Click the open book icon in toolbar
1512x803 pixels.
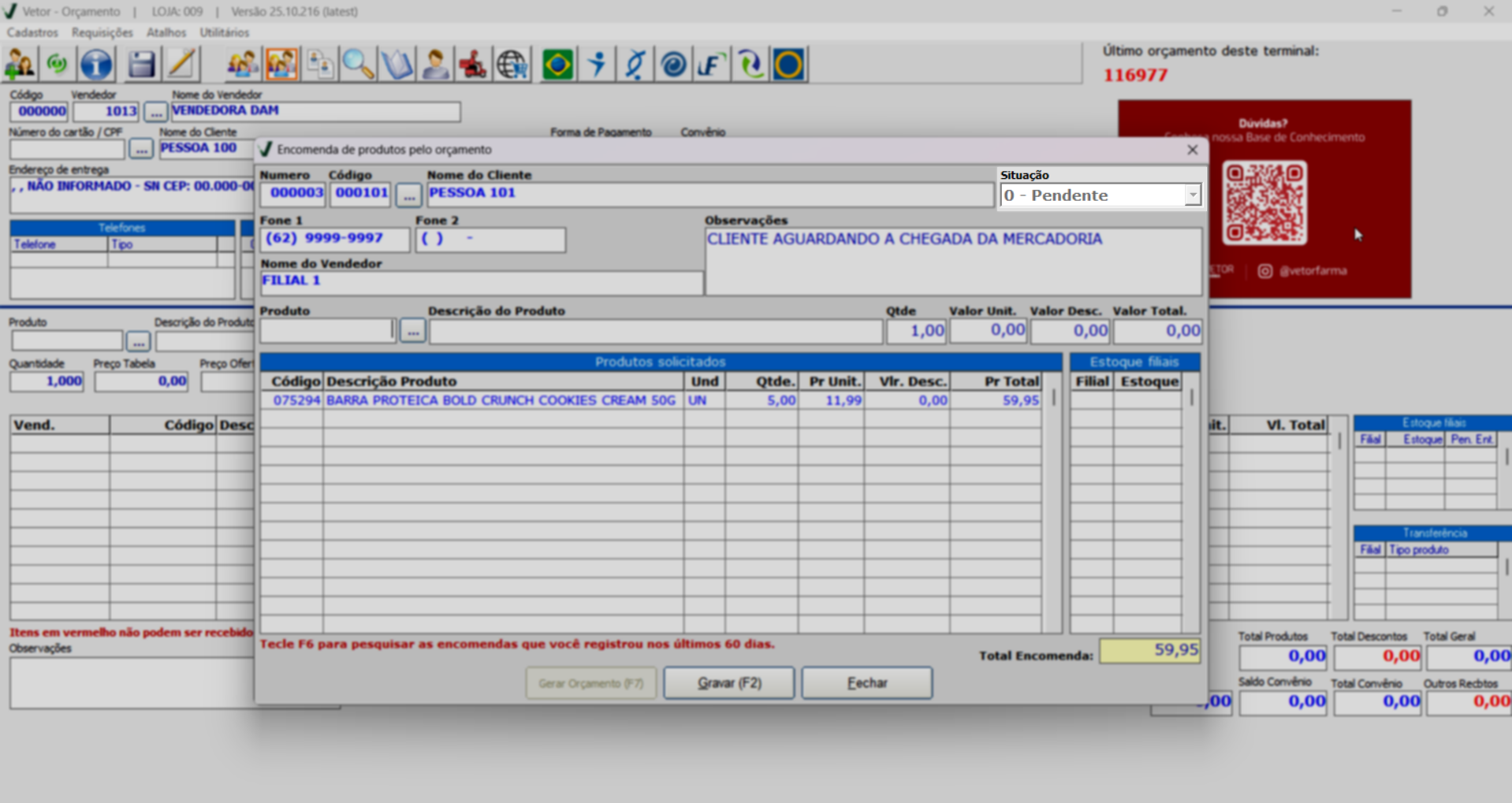coord(397,65)
